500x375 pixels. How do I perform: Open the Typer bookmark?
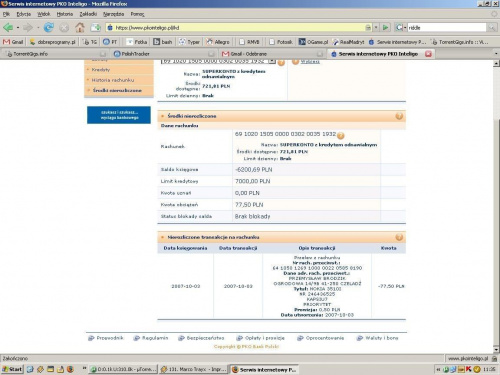(189, 42)
